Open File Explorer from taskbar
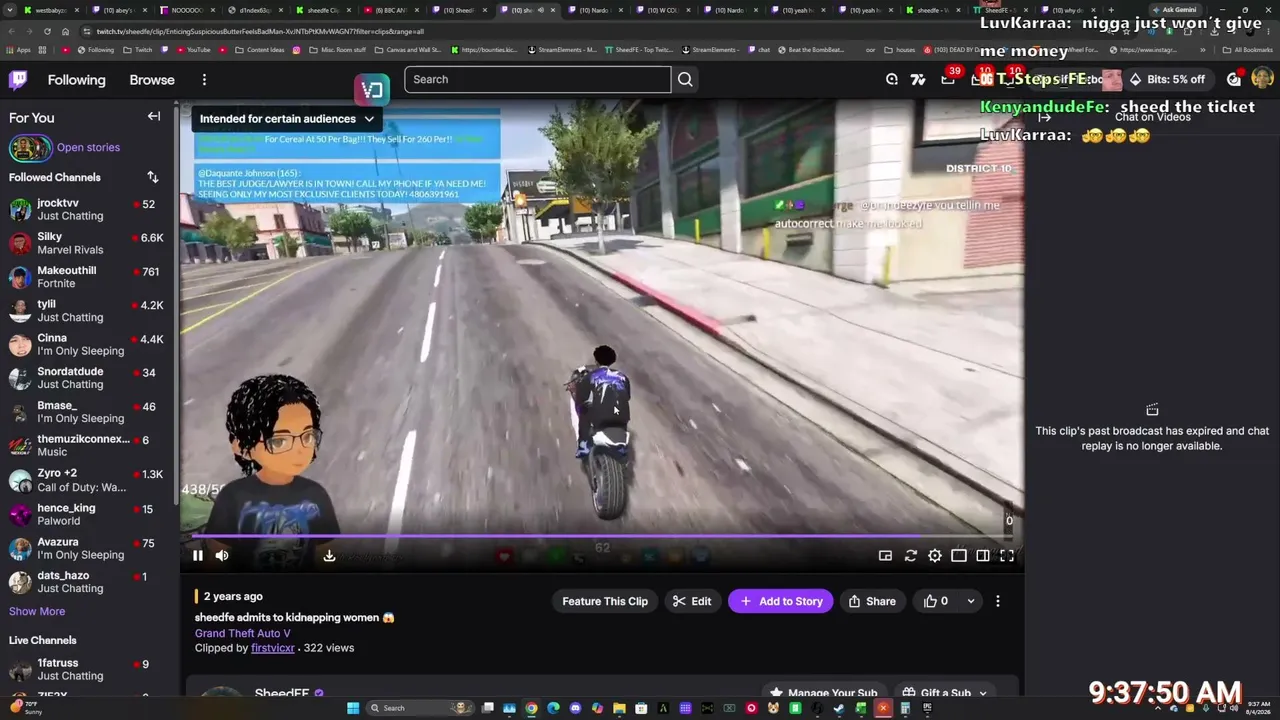This screenshot has height=720, width=1280. point(619,708)
